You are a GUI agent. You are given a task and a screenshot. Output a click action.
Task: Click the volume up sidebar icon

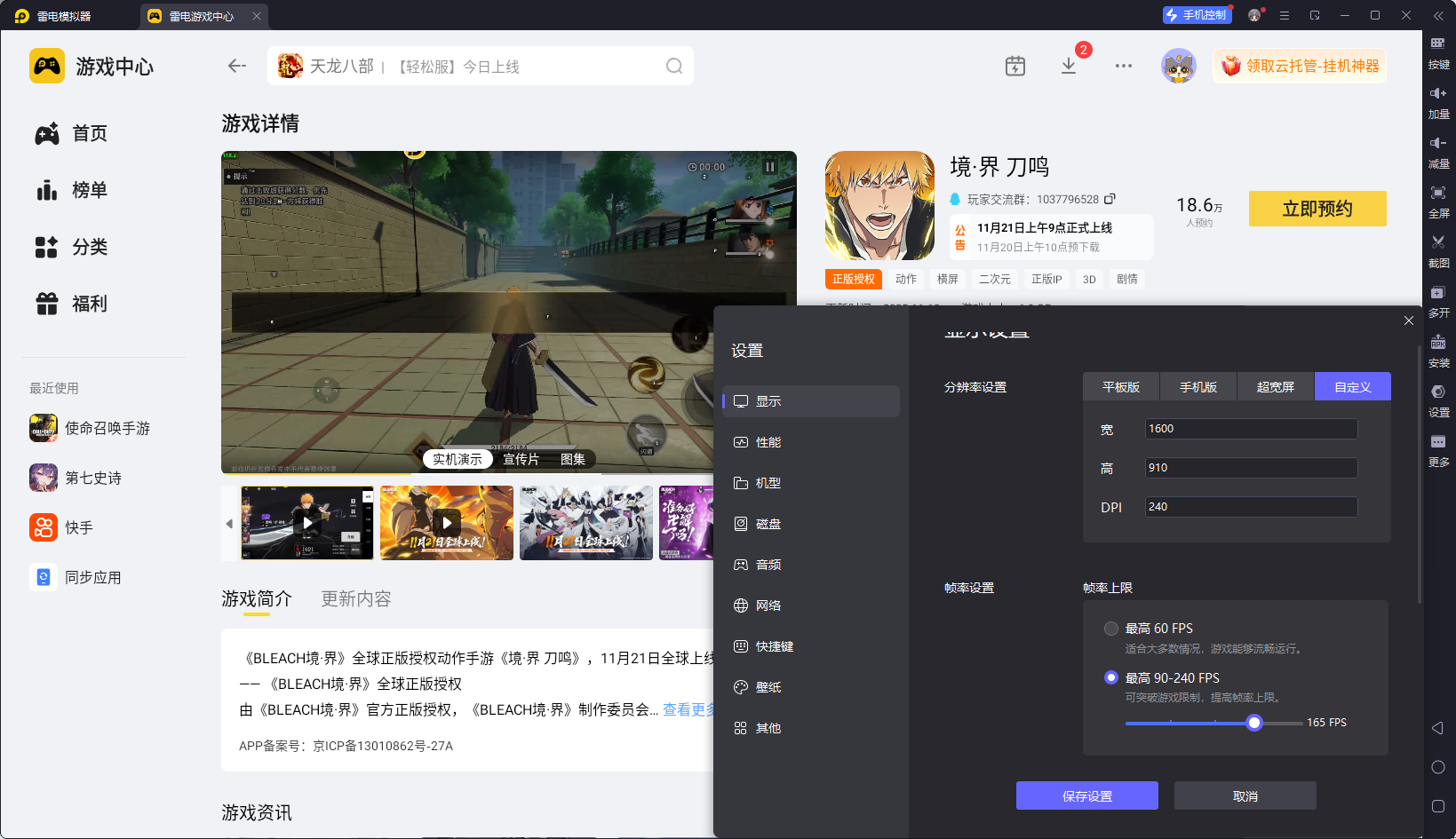tap(1438, 93)
